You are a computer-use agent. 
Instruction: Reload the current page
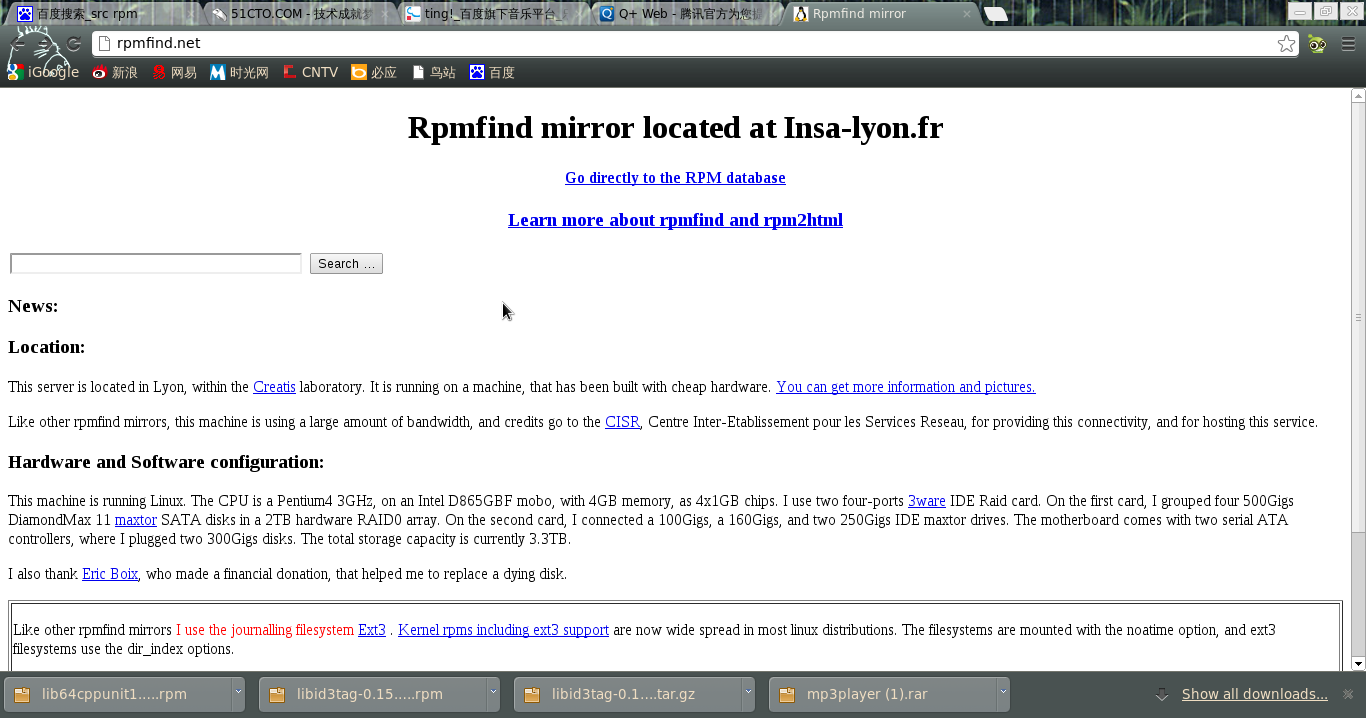[73, 43]
